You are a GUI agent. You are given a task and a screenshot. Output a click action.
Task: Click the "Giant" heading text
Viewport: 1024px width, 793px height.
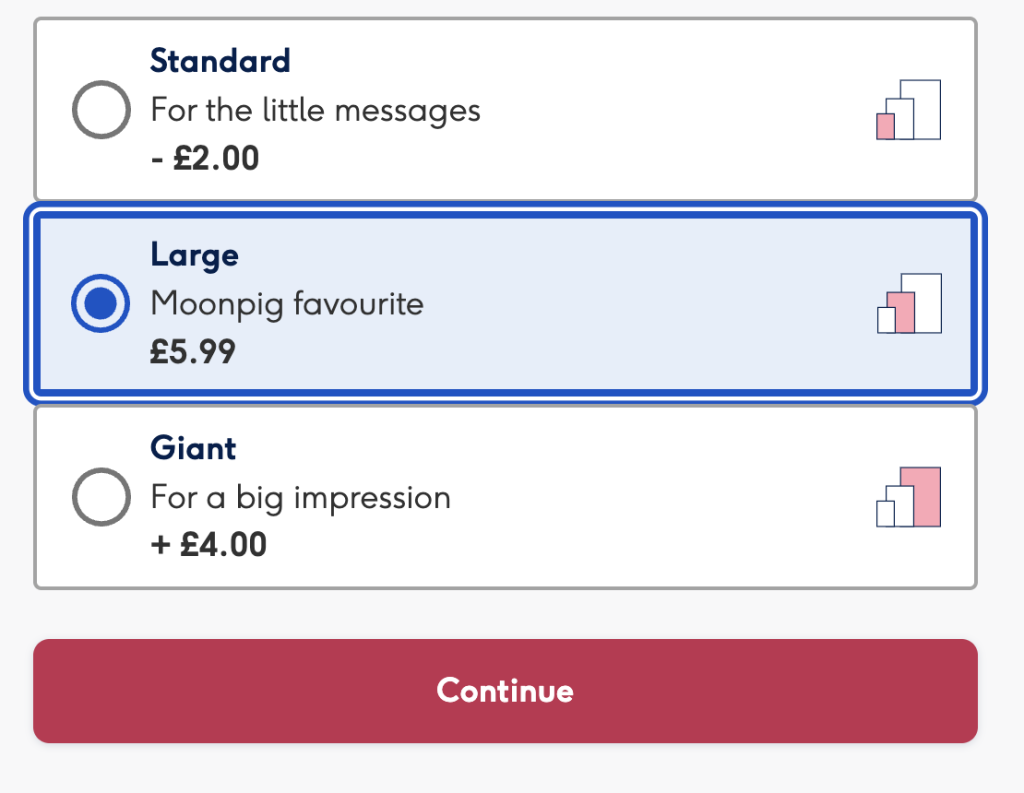click(193, 448)
